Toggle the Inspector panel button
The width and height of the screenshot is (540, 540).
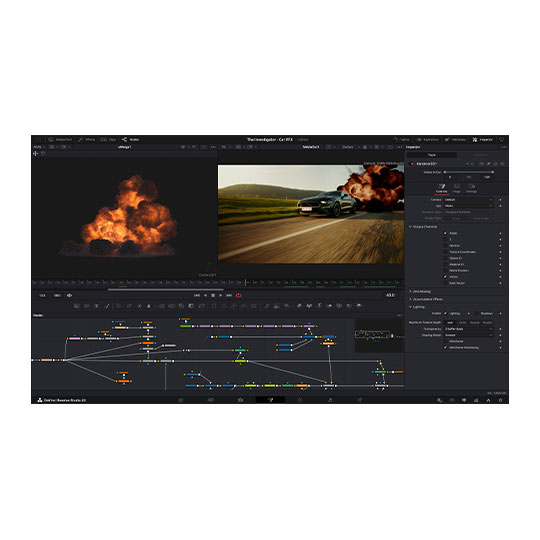coord(482,139)
